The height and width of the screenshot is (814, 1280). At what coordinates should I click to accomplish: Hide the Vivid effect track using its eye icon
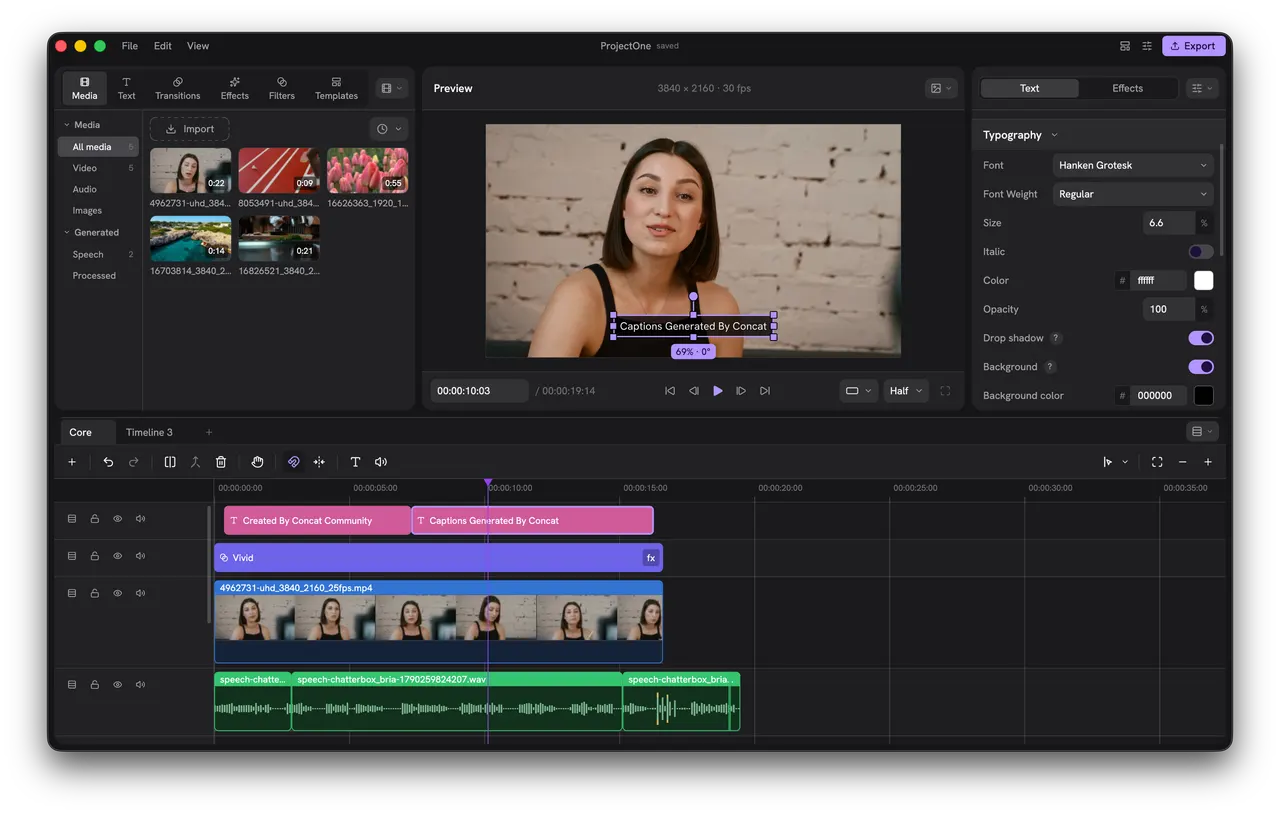coord(117,556)
